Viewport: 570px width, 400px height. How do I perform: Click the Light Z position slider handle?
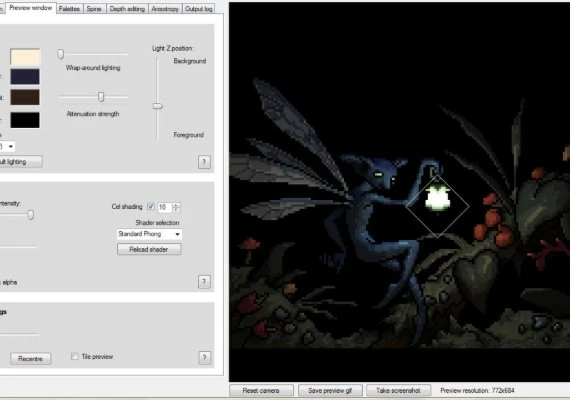tap(157, 106)
